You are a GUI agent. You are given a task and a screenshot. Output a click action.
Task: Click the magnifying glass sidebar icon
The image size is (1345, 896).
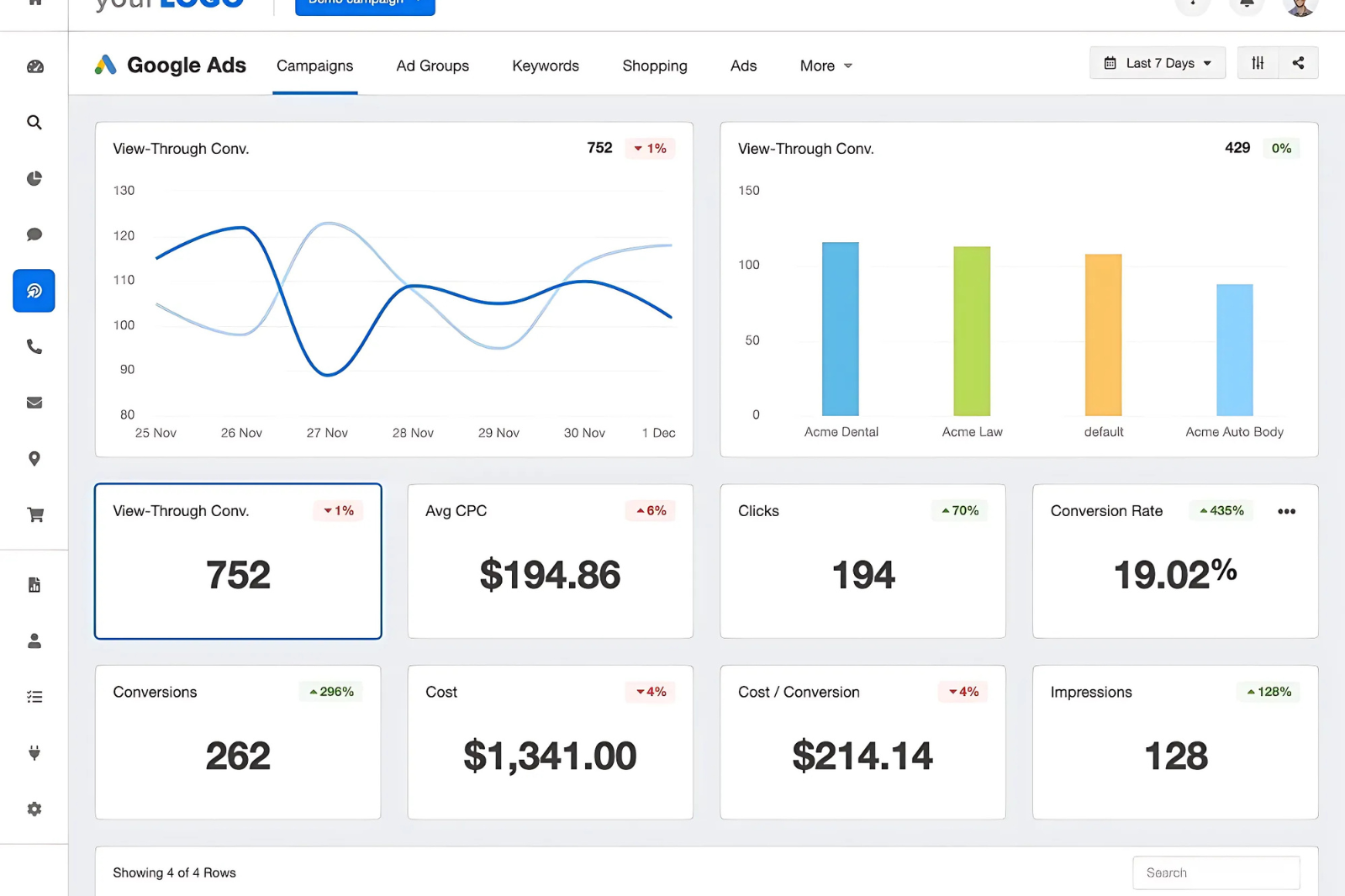point(34,123)
